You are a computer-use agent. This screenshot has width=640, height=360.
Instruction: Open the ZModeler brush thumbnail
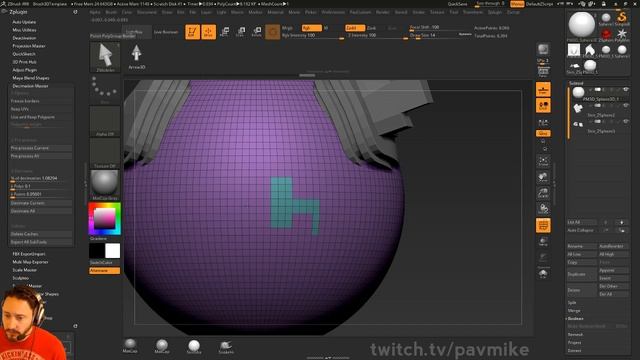click(105, 57)
